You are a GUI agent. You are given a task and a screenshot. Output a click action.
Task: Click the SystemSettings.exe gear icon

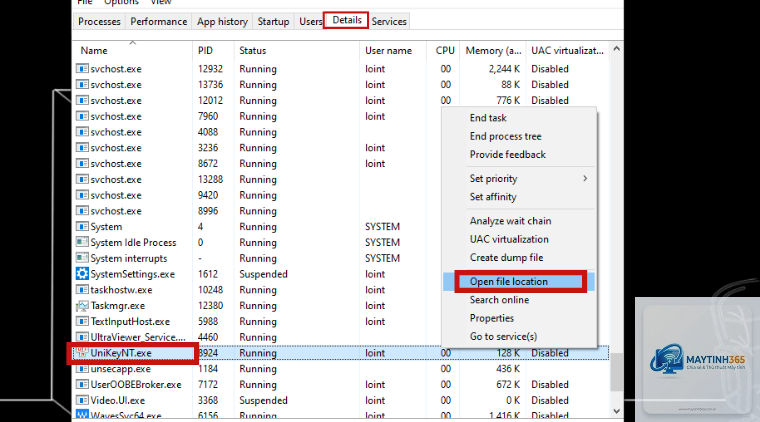pos(82,274)
